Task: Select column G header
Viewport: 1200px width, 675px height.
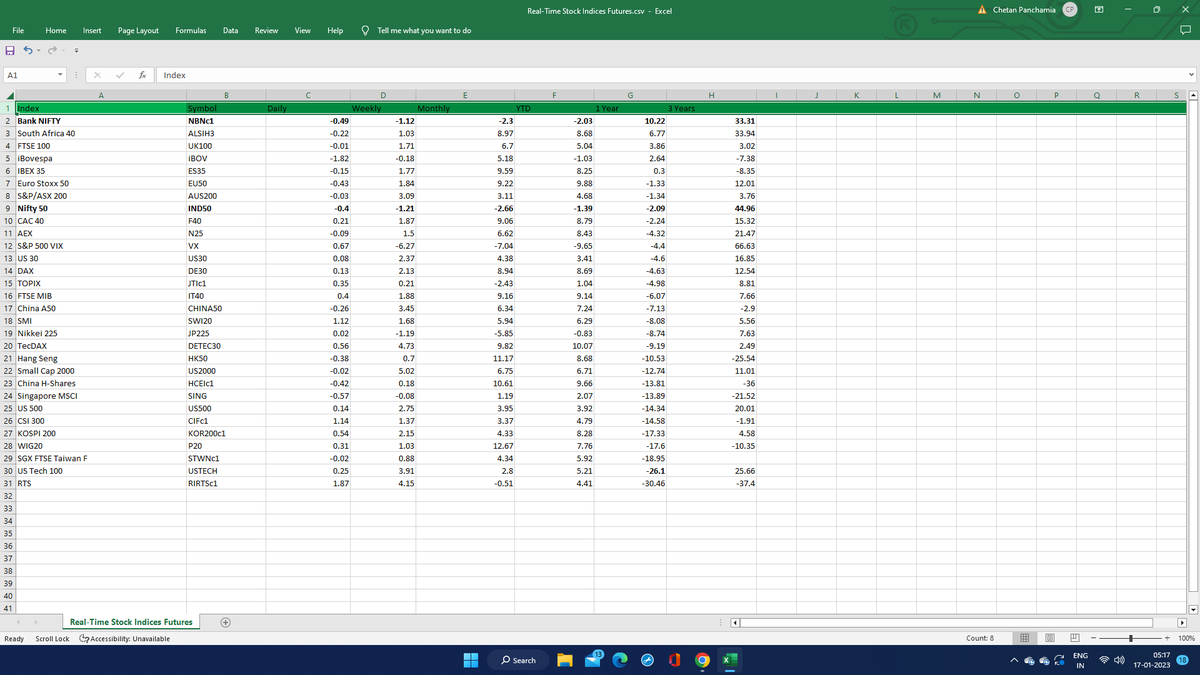Action: [629, 95]
